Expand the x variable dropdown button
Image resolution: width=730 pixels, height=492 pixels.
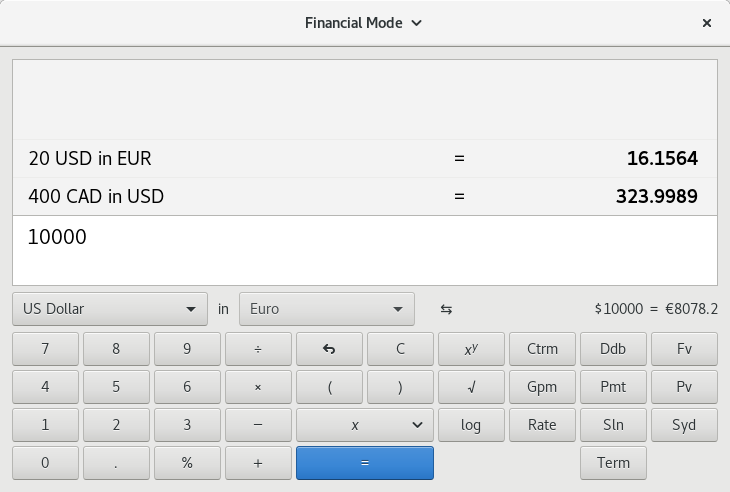[364, 425]
